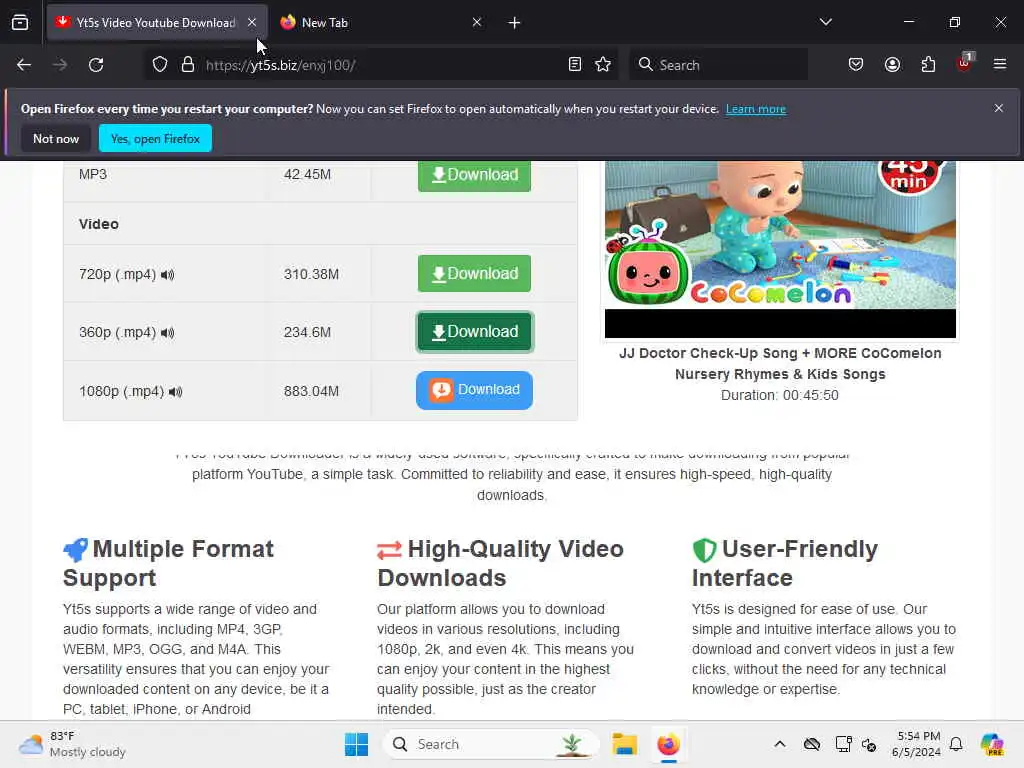Click the Windows taskbar Search box

490,744
